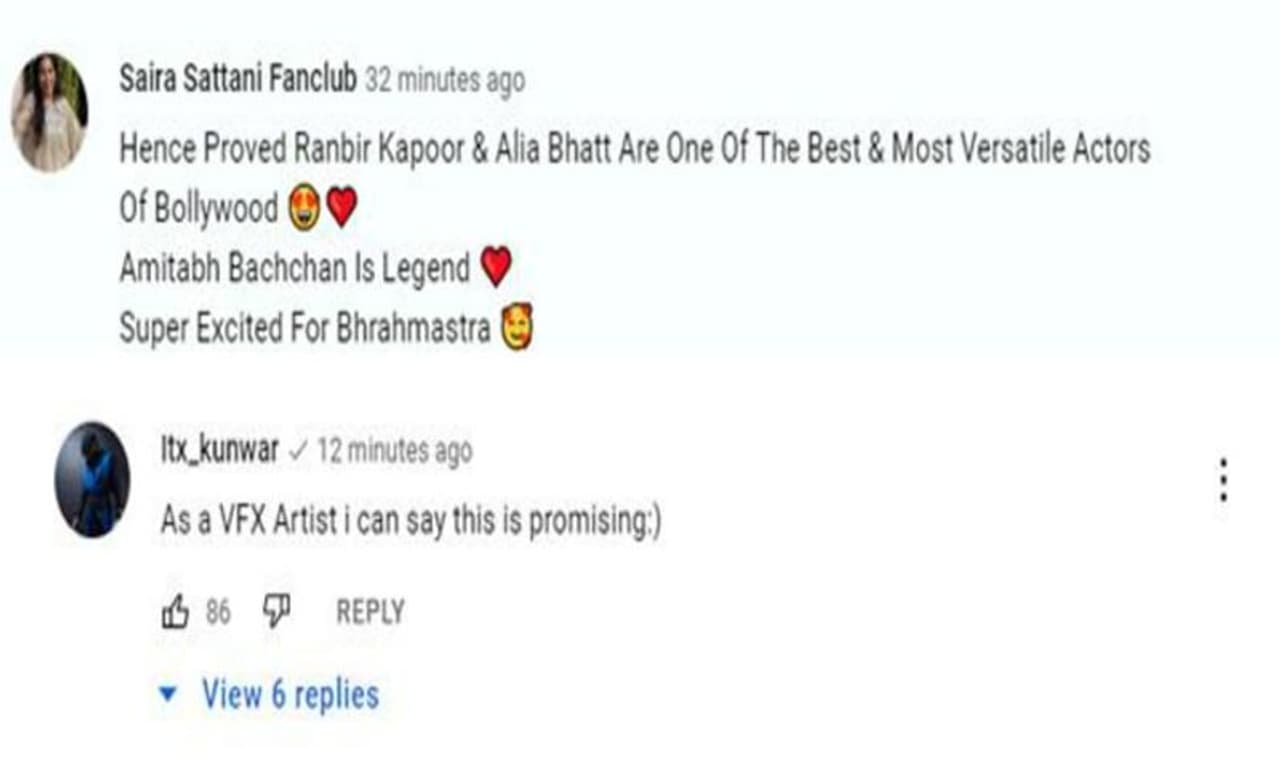Viewport: 1280px width, 757px height.
Task: Click the 12 minutes ago timestamp
Action: pos(394,451)
